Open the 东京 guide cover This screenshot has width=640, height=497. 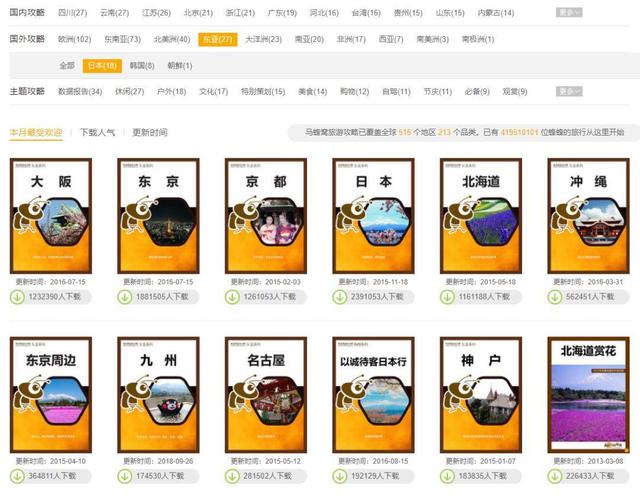pyautogui.click(x=158, y=216)
